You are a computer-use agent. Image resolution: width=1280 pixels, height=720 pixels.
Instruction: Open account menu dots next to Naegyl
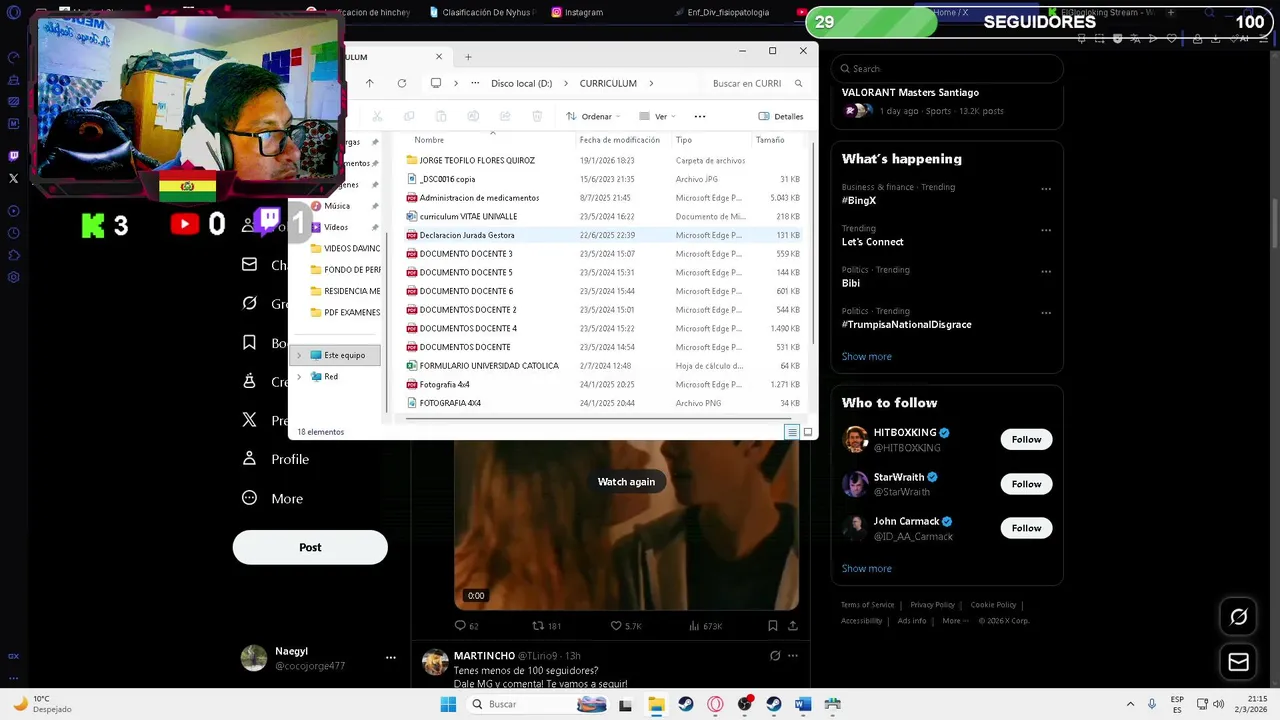point(391,658)
